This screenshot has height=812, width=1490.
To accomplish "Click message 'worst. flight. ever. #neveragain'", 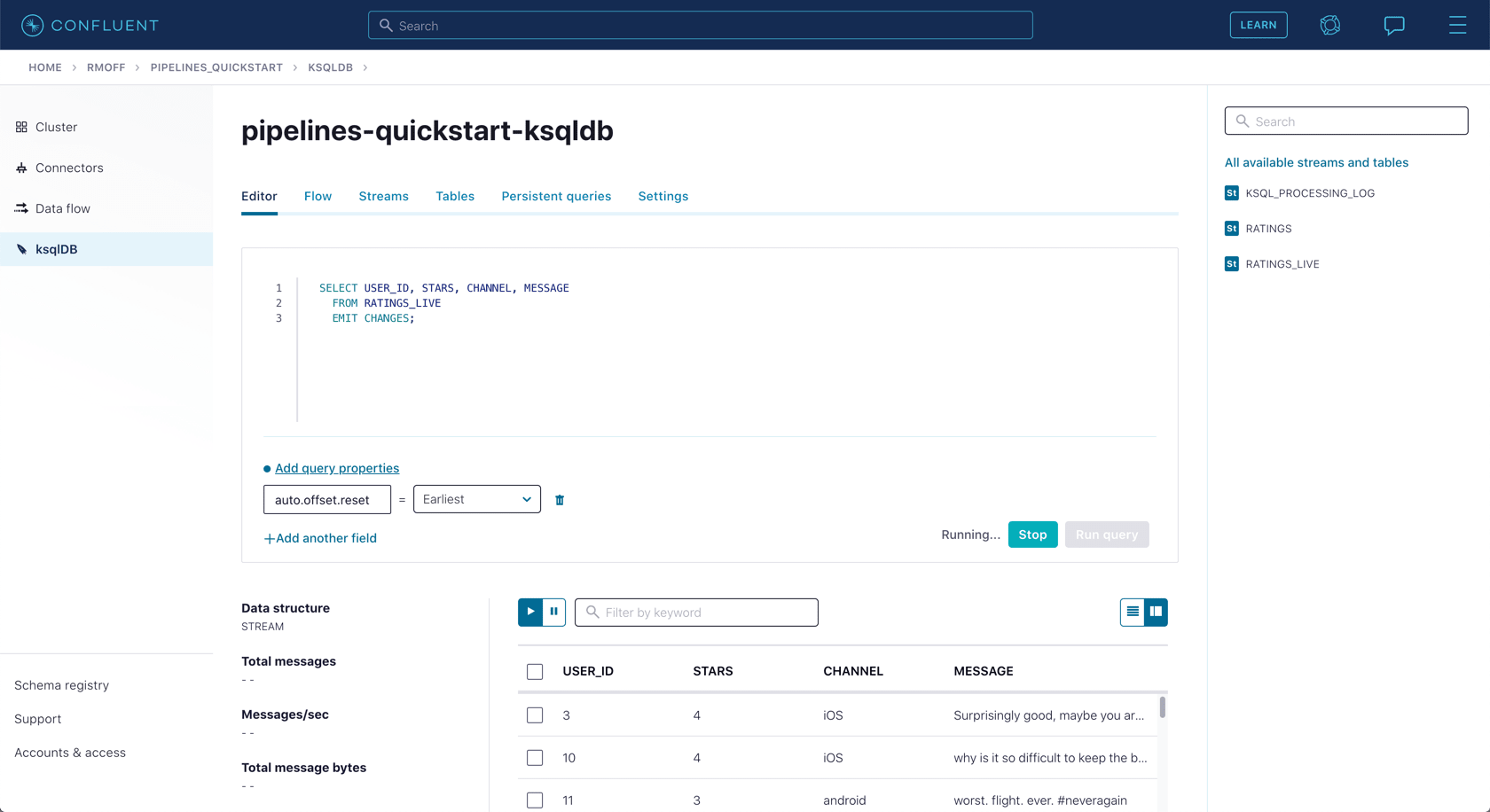I will [x=1040, y=800].
